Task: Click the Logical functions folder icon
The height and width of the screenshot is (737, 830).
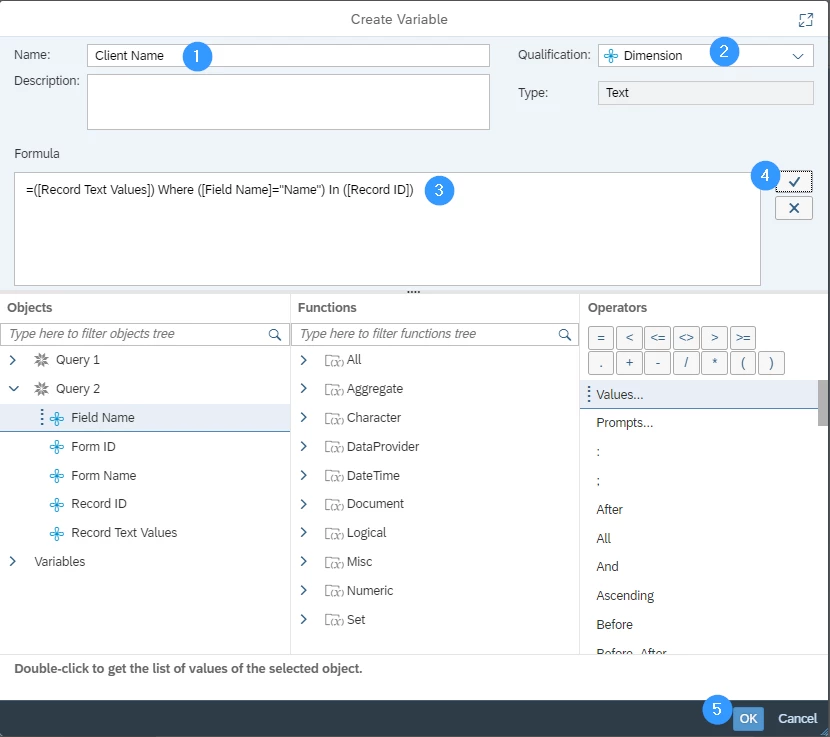Action: pos(334,533)
